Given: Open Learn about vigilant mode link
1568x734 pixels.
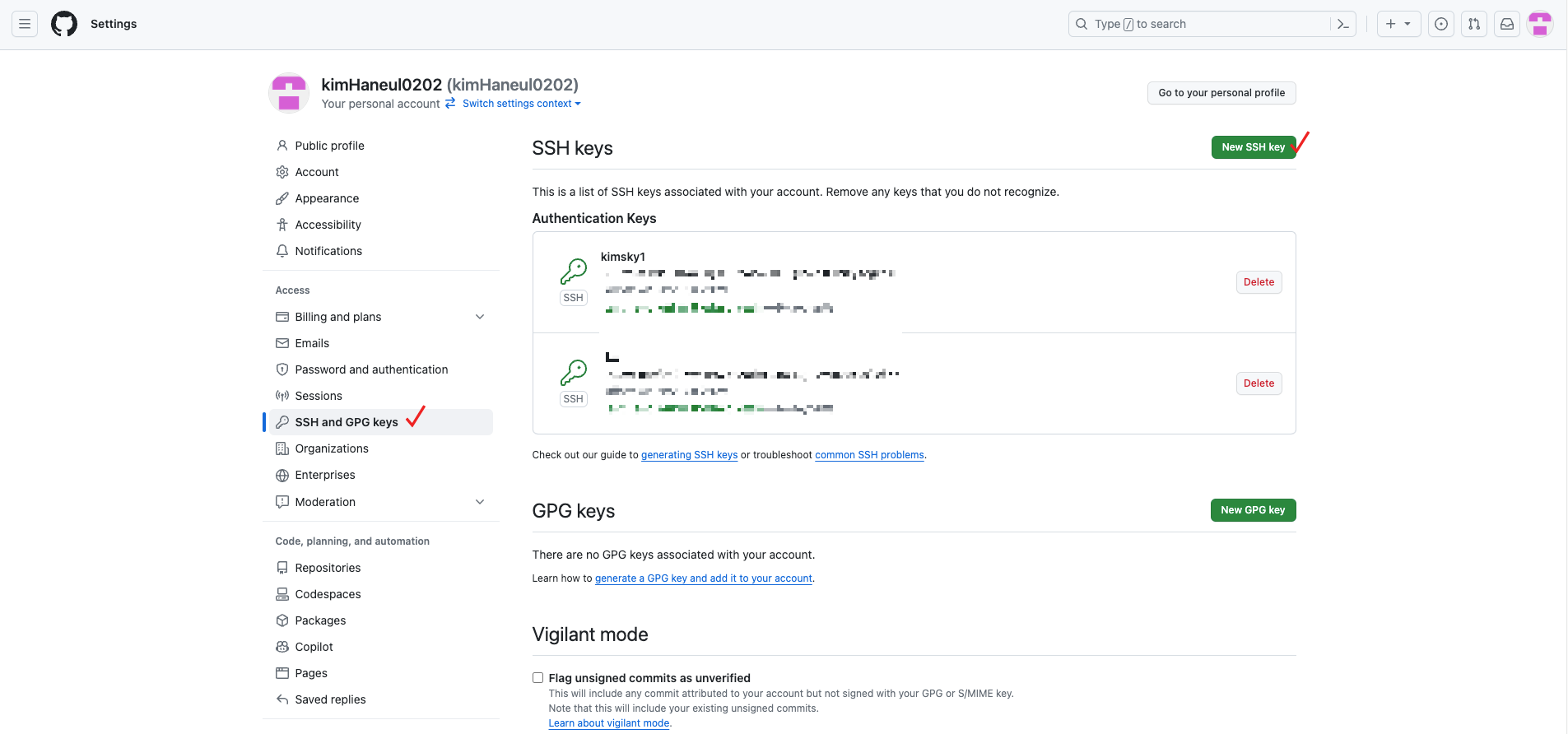Looking at the screenshot, I should pos(609,723).
